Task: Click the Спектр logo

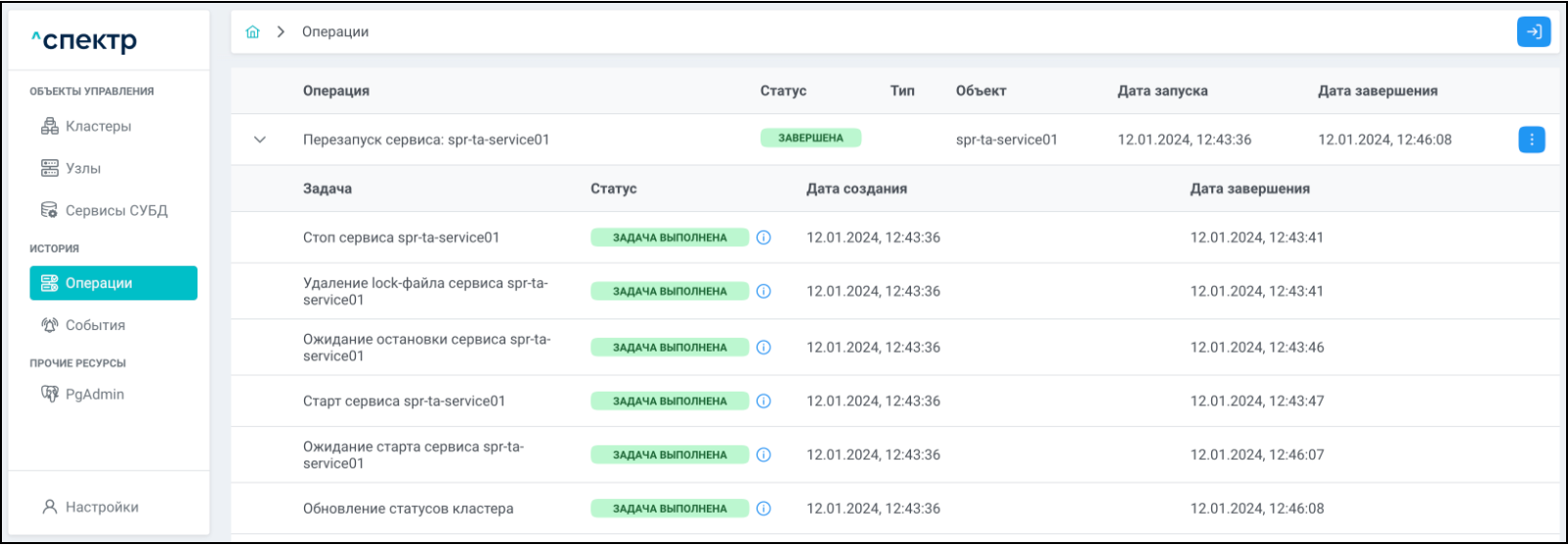Action: pyautogui.click(x=84, y=41)
